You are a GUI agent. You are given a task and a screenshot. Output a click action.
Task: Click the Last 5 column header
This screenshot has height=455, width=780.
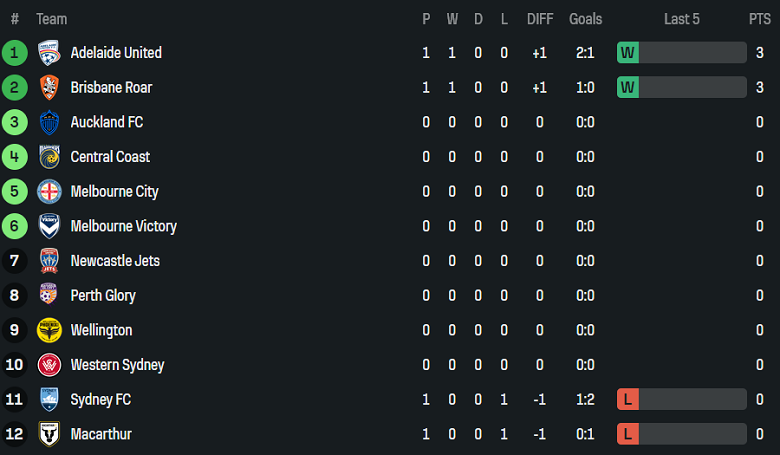pos(682,19)
